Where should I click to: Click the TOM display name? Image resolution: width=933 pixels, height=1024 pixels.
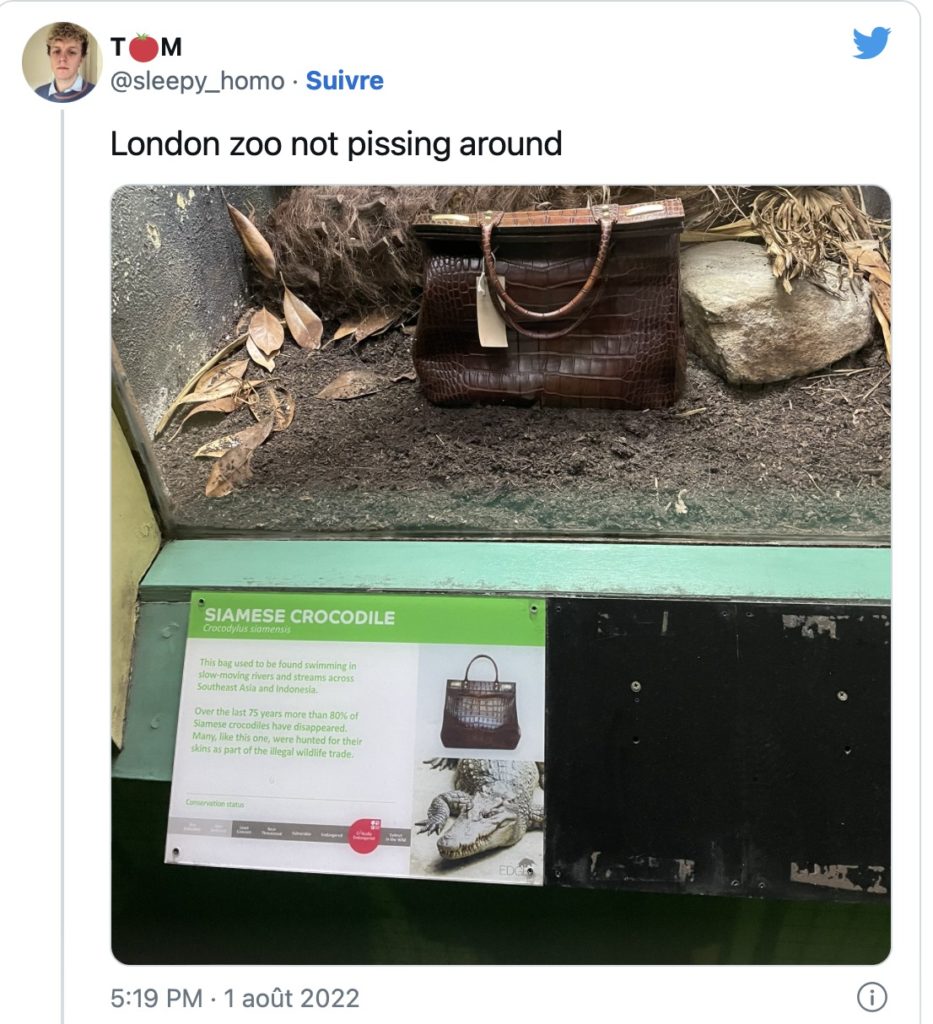click(x=146, y=47)
